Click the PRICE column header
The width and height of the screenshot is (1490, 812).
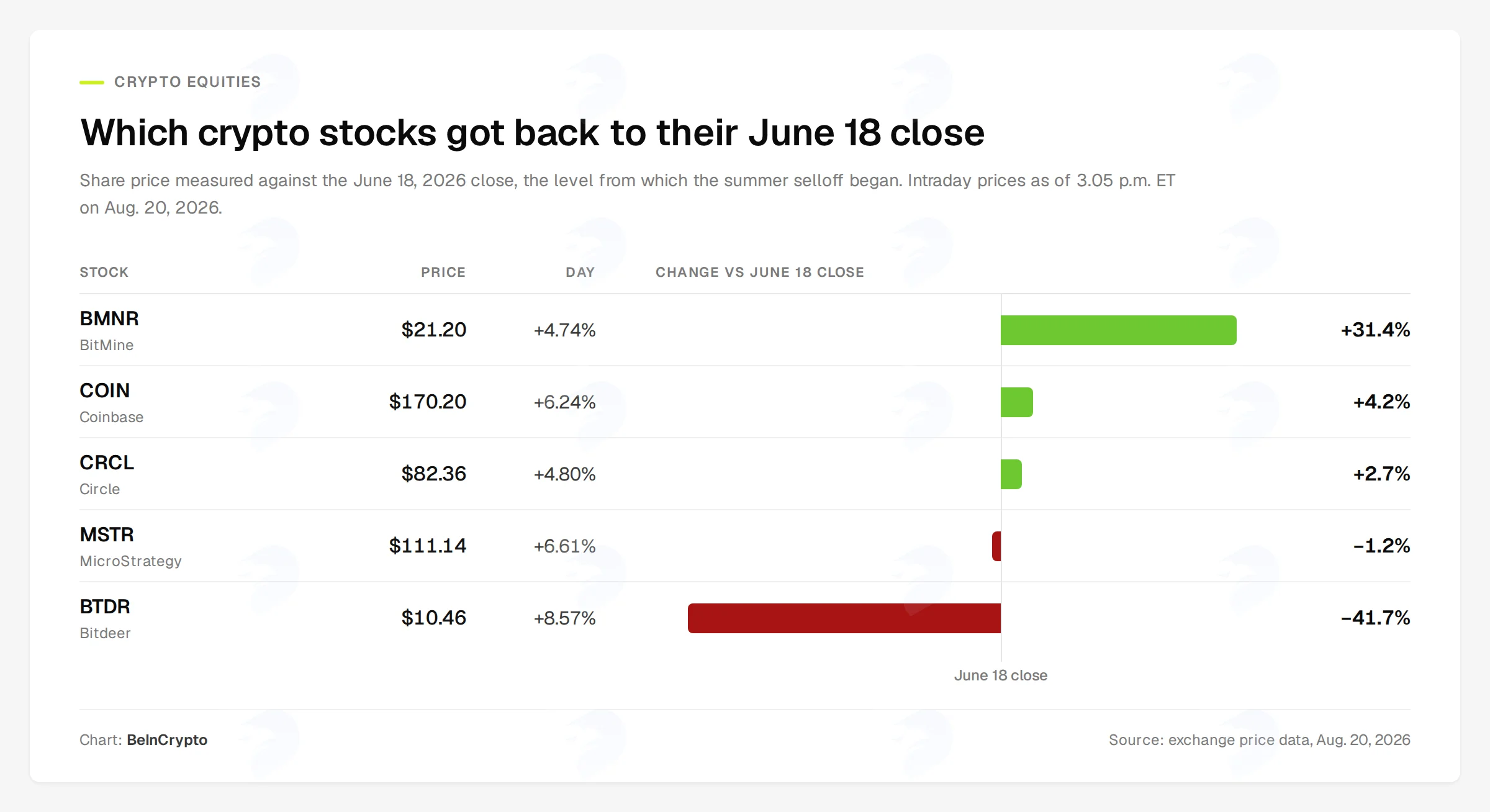(x=443, y=272)
